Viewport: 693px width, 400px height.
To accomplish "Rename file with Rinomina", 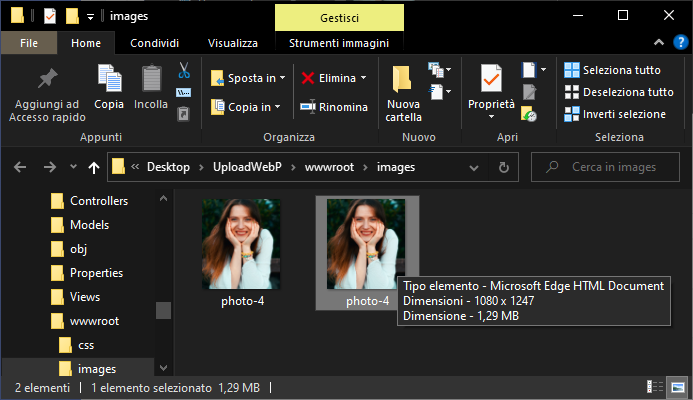I will [334, 107].
